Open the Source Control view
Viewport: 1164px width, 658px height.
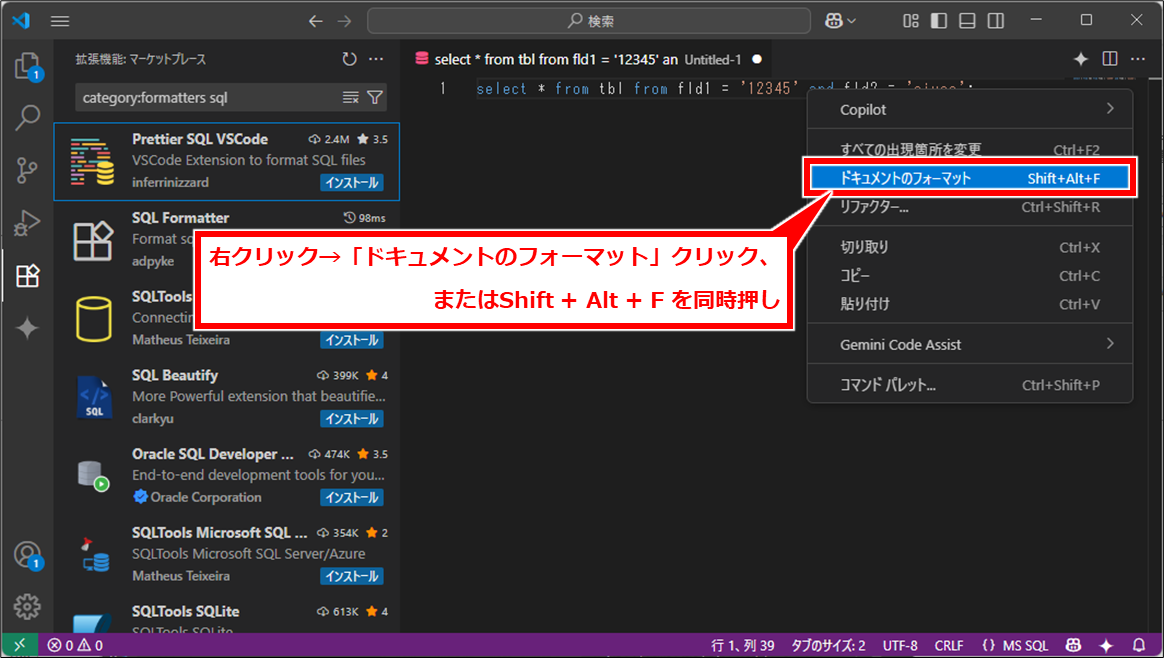tap(27, 170)
